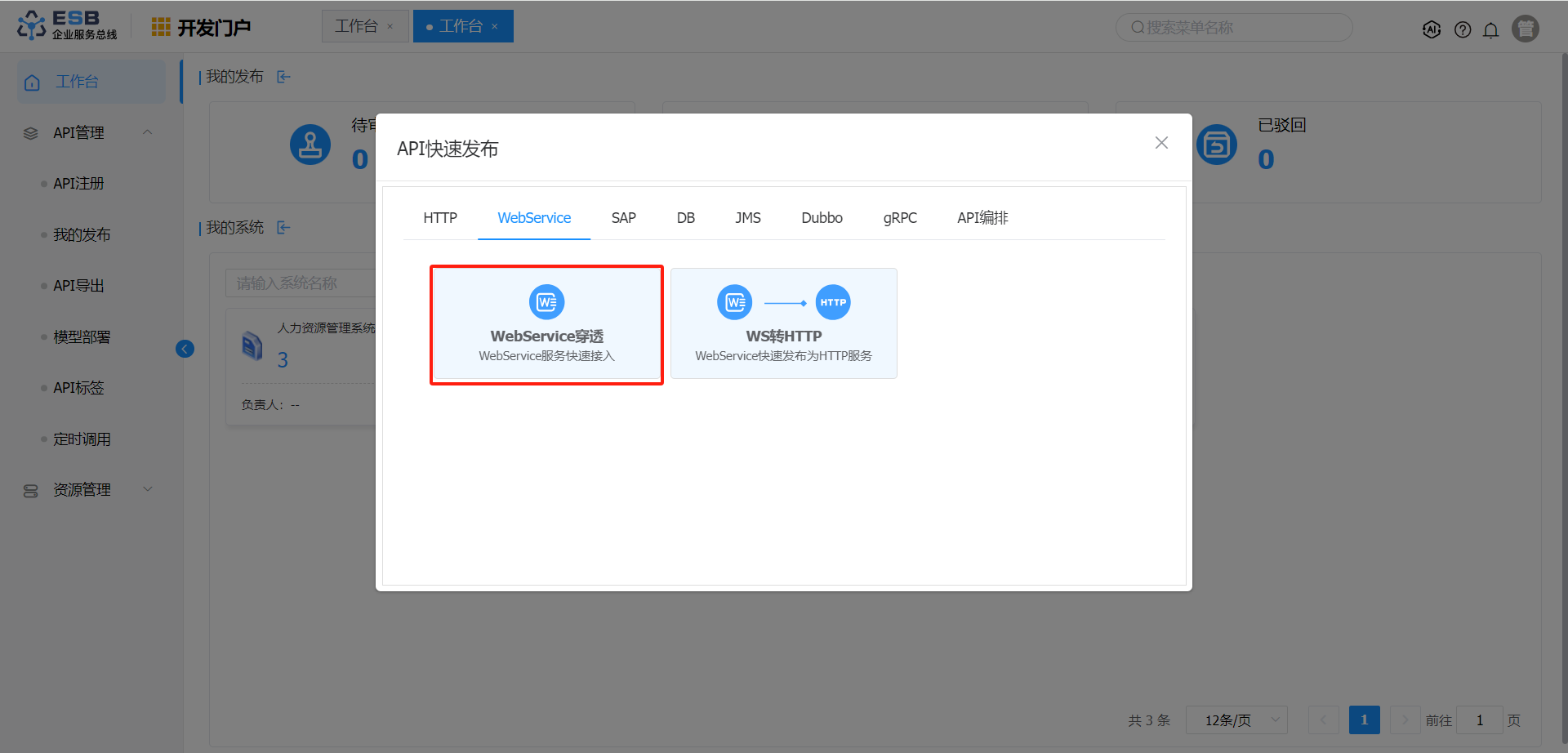Open API标签 in the sidebar

(x=78, y=388)
